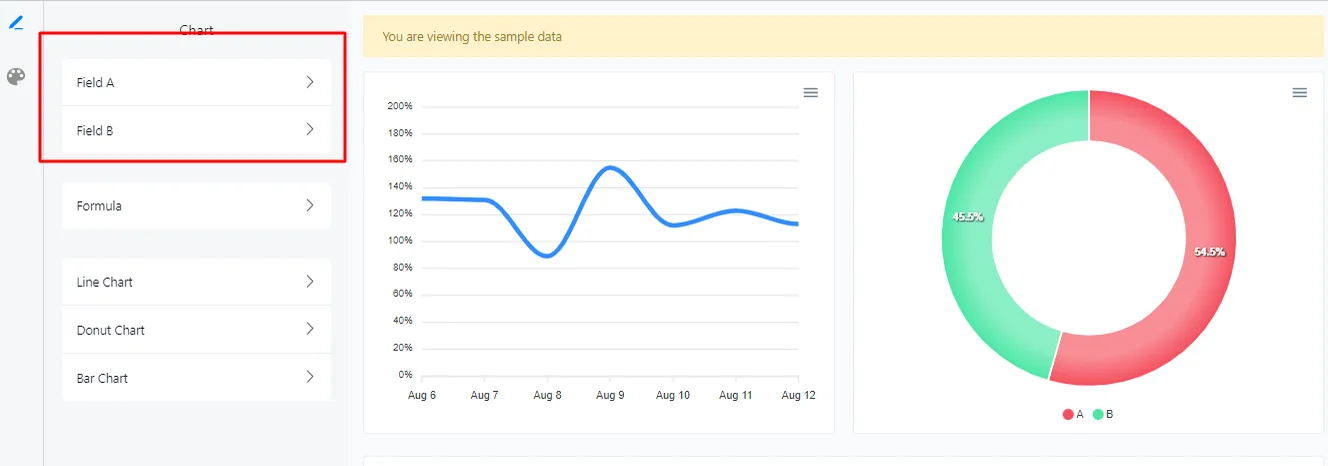The image size is (1328, 466).
Task: Open the Line Chart settings item
Action: click(196, 282)
